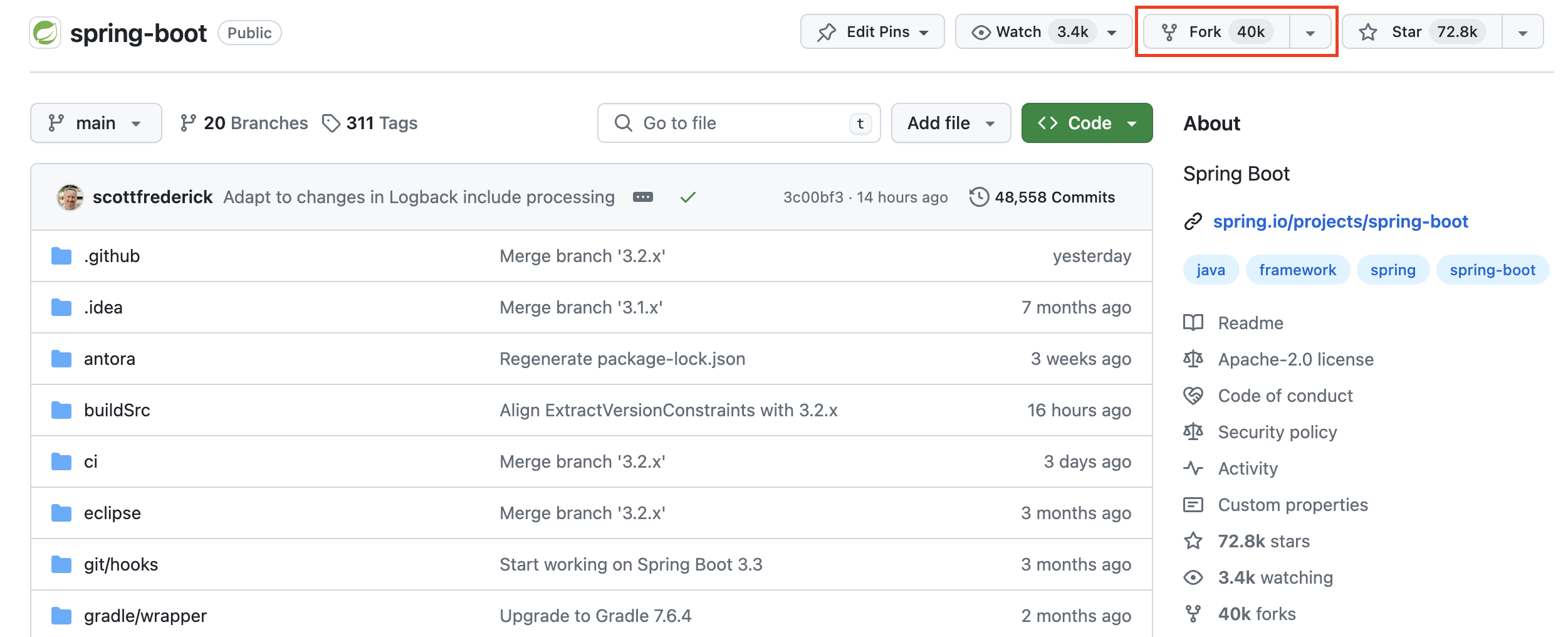Open spring.io/projects/spring-boot link
This screenshot has height=637, width=1568.
tap(1341, 221)
